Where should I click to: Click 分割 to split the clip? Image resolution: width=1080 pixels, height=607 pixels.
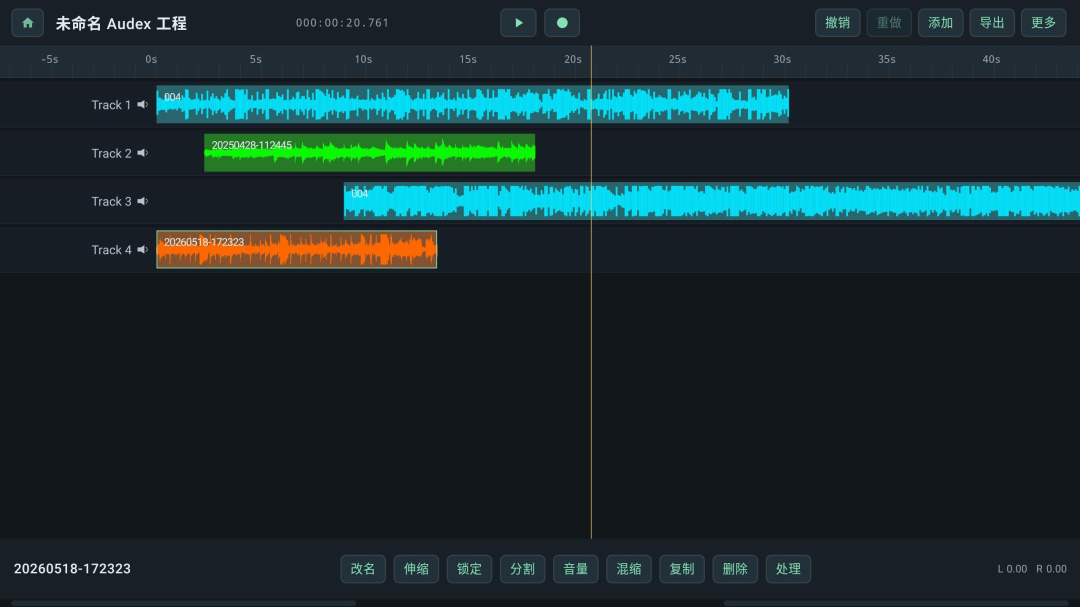(522, 569)
